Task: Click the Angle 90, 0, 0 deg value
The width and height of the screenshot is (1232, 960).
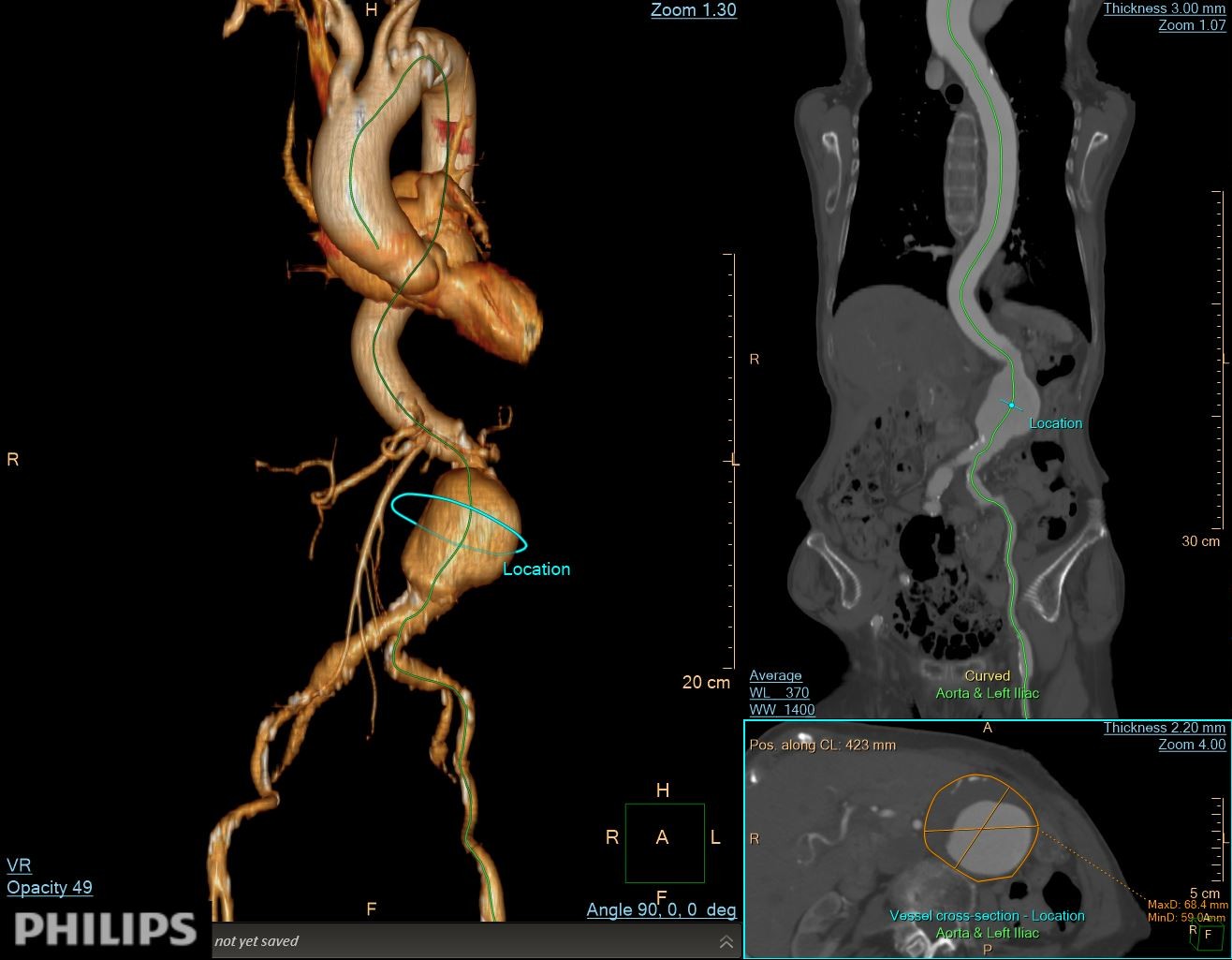Action: click(x=661, y=909)
